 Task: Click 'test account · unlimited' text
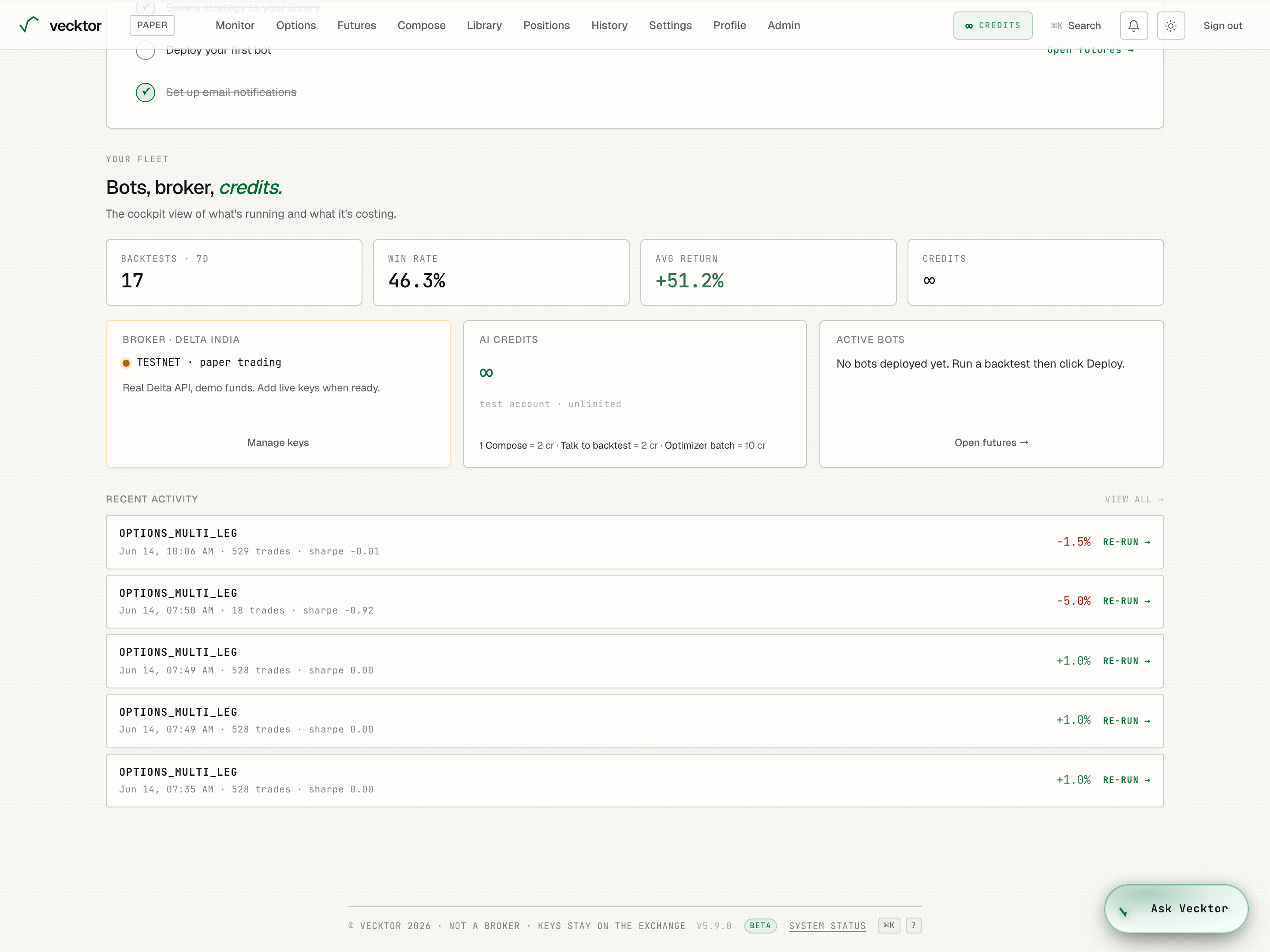[x=550, y=404]
